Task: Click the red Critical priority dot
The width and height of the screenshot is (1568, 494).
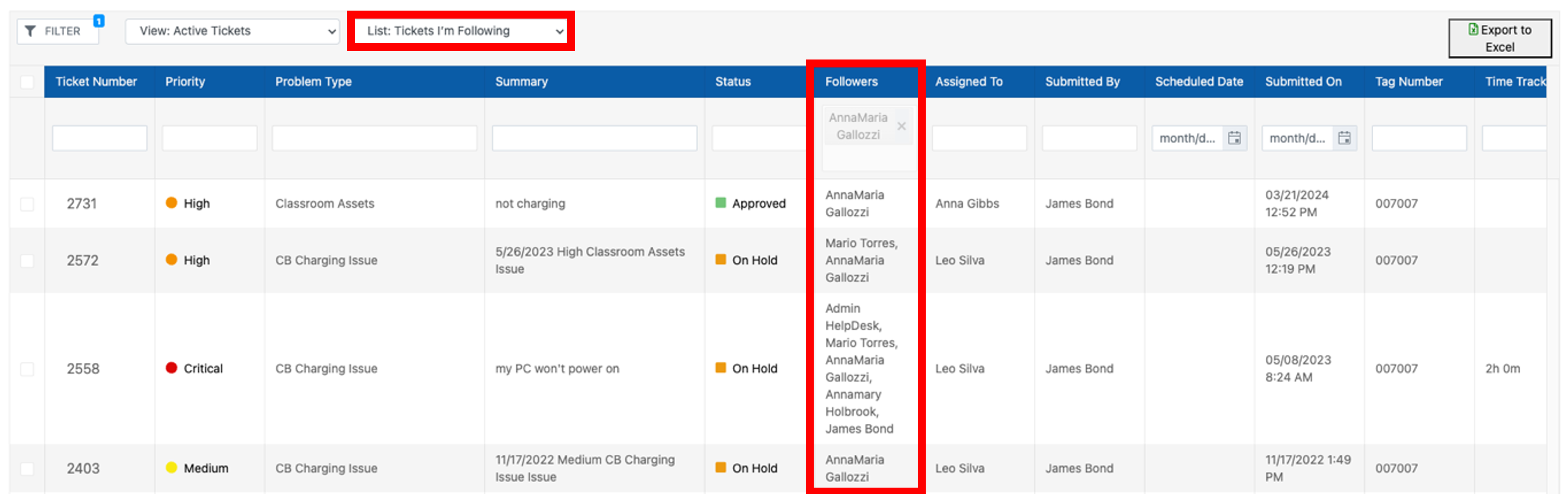Action: click(171, 368)
